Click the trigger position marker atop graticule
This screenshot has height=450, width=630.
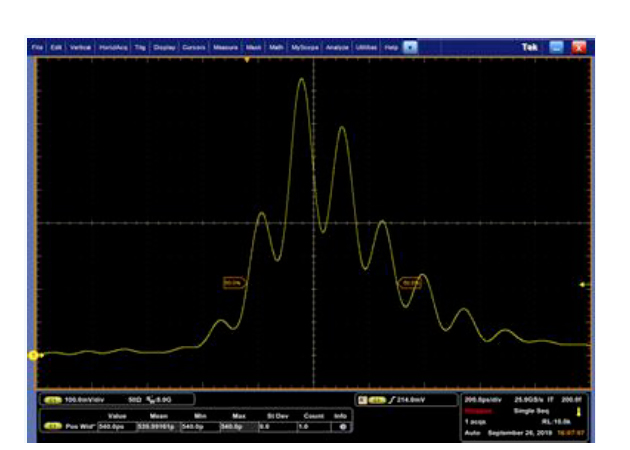tap(247, 60)
